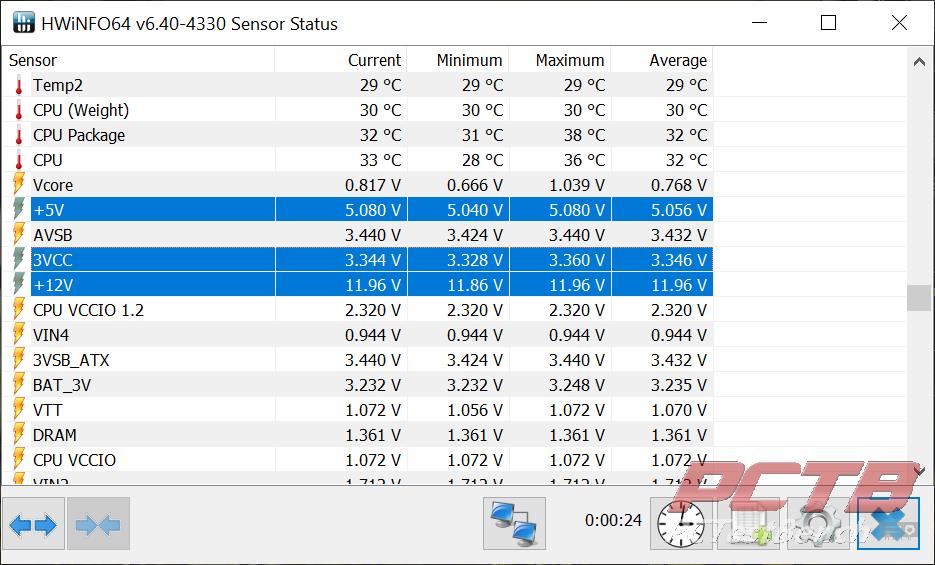Click the lightning icon beside Vcore
The height and width of the screenshot is (565, 935).
pyautogui.click(x=19, y=185)
